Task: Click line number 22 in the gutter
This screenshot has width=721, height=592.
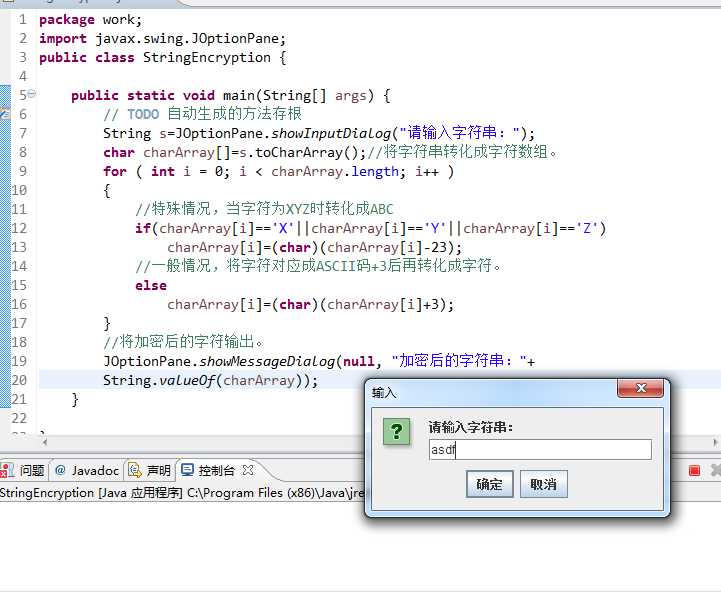Action: coord(19,418)
